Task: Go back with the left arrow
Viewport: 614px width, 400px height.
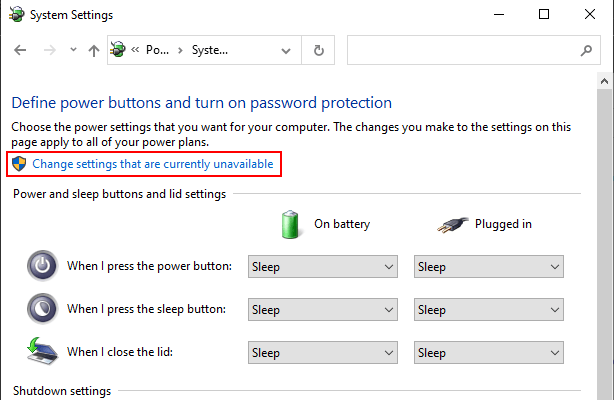Action: (20, 50)
